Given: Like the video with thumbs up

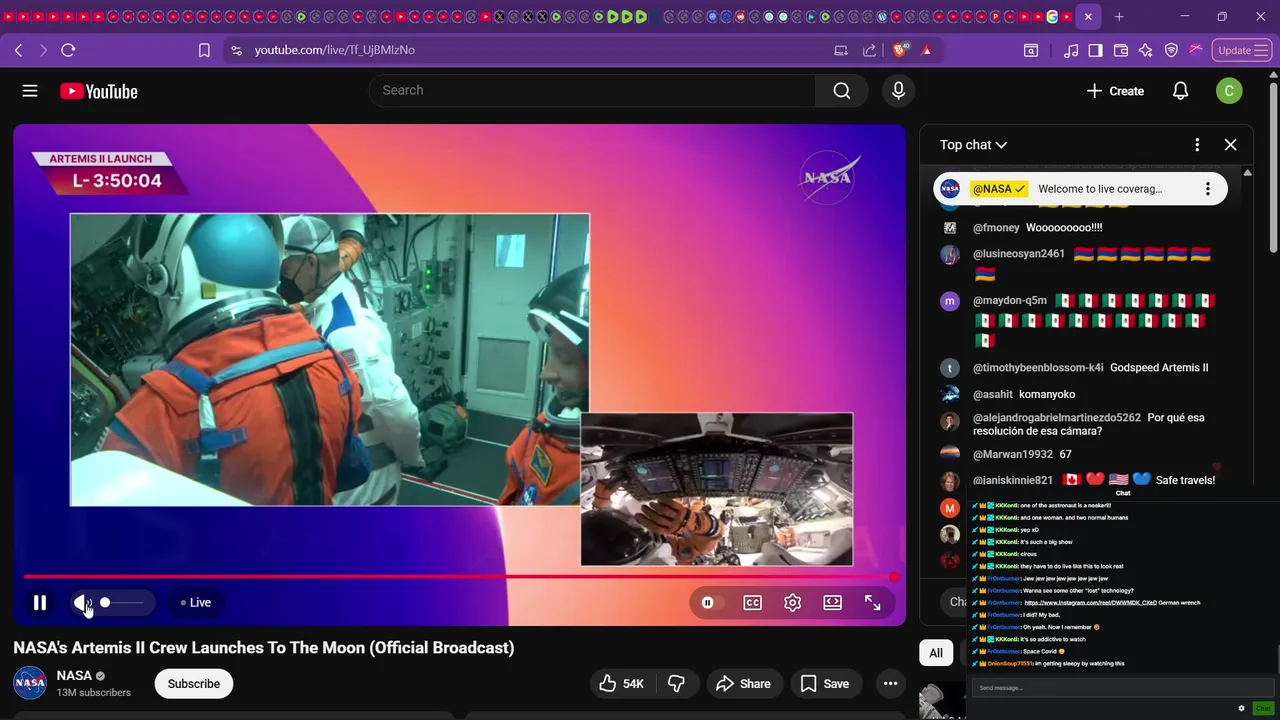Looking at the screenshot, I should [621, 684].
